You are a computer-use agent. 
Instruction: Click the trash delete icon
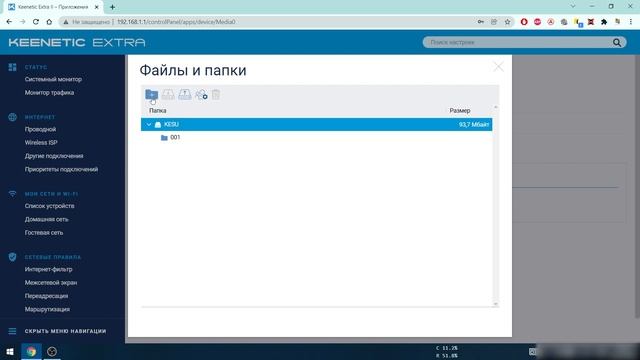click(x=216, y=95)
